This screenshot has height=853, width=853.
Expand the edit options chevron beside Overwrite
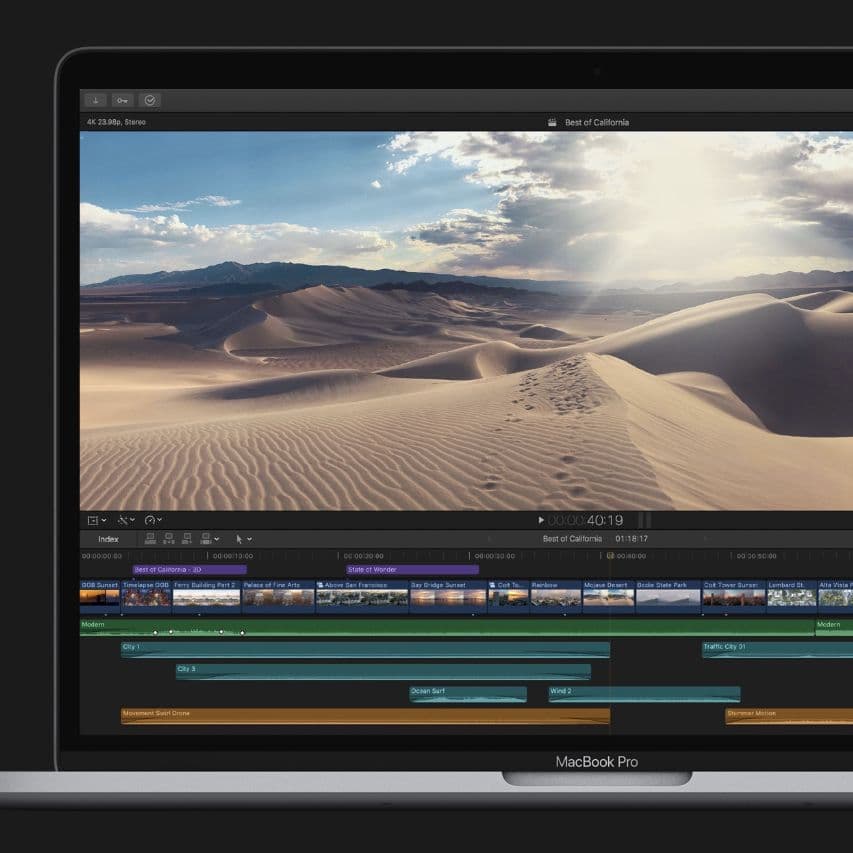217,539
